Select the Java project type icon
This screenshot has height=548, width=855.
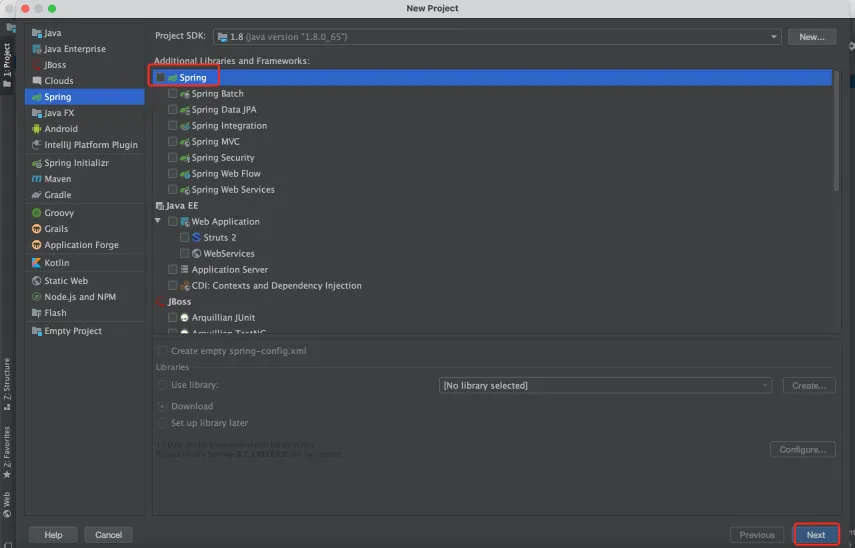tap(37, 33)
